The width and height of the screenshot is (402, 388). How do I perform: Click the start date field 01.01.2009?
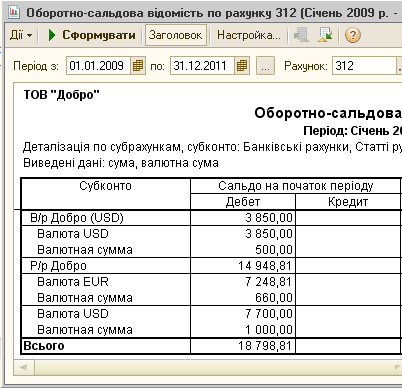click(x=98, y=66)
